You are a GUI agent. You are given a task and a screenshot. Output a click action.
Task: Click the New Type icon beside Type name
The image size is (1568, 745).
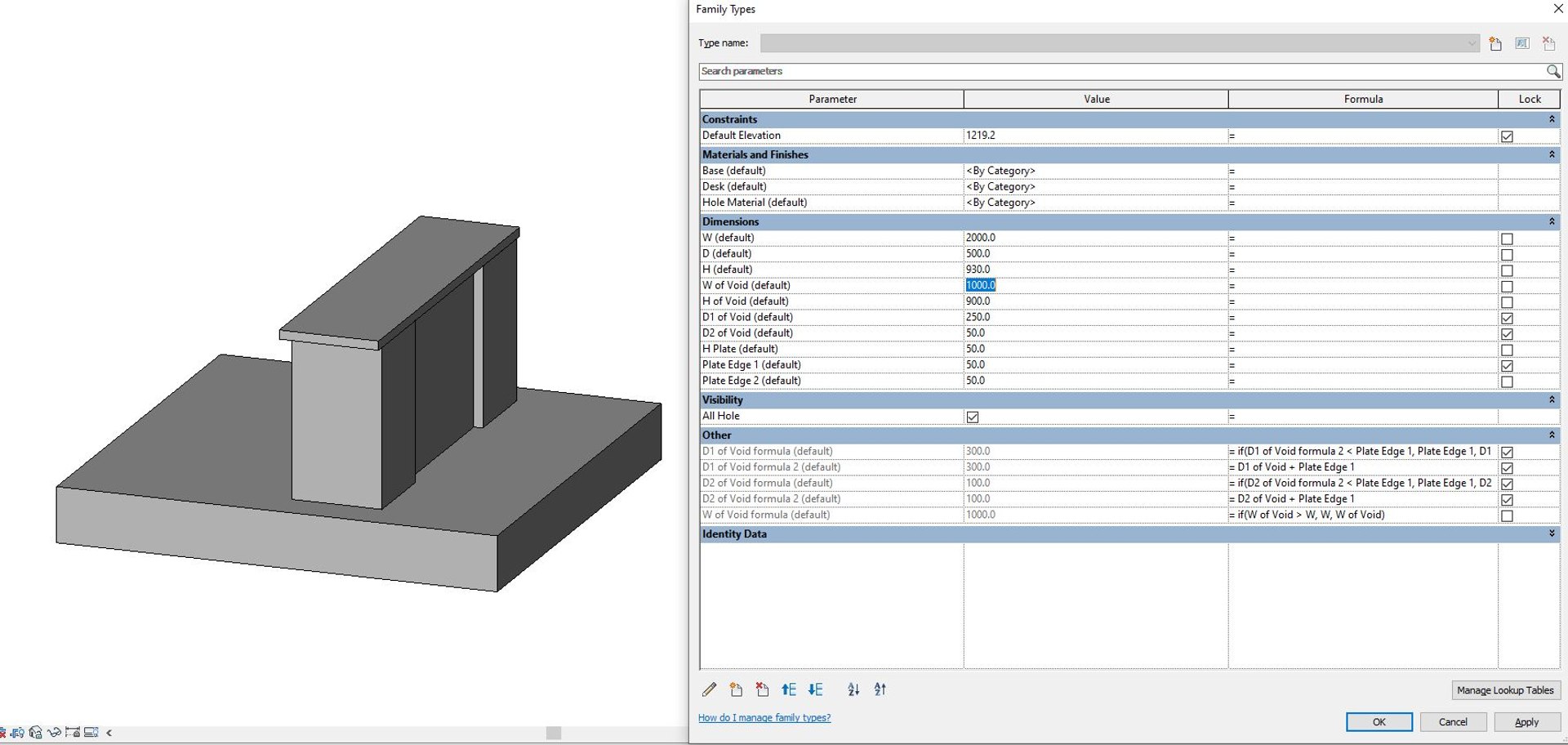point(1495,43)
